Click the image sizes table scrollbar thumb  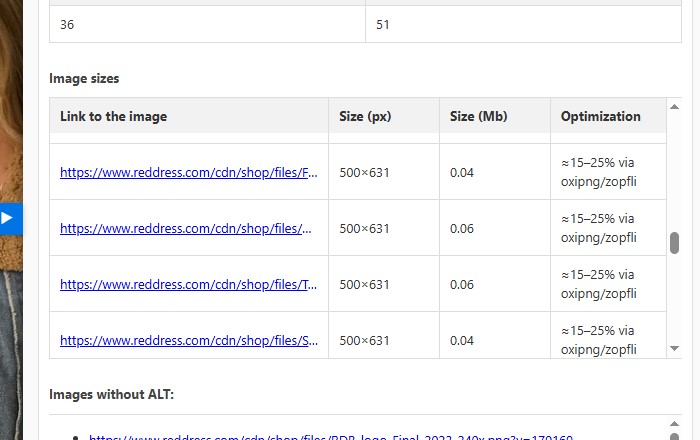pyautogui.click(x=674, y=243)
